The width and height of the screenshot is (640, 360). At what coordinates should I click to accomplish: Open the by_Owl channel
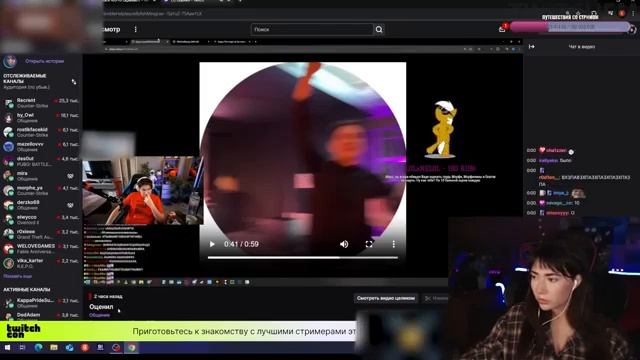click(x=41, y=118)
